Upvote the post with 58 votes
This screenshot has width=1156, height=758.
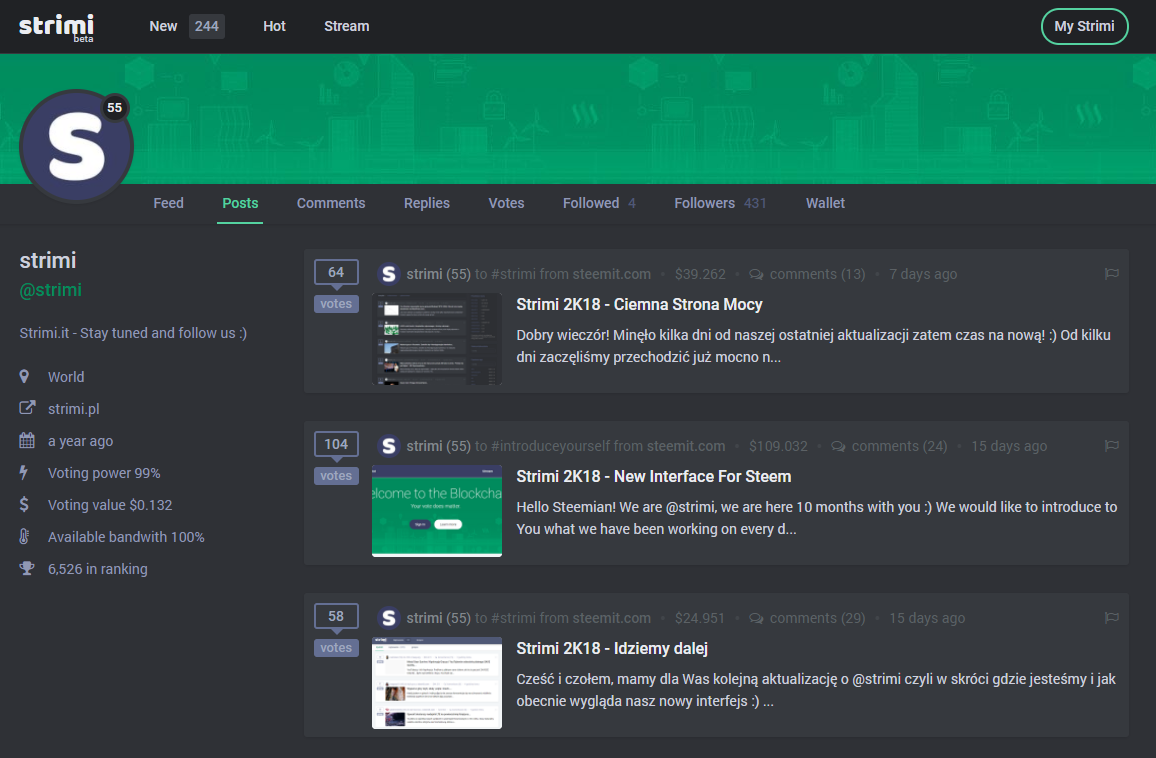(x=336, y=616)
